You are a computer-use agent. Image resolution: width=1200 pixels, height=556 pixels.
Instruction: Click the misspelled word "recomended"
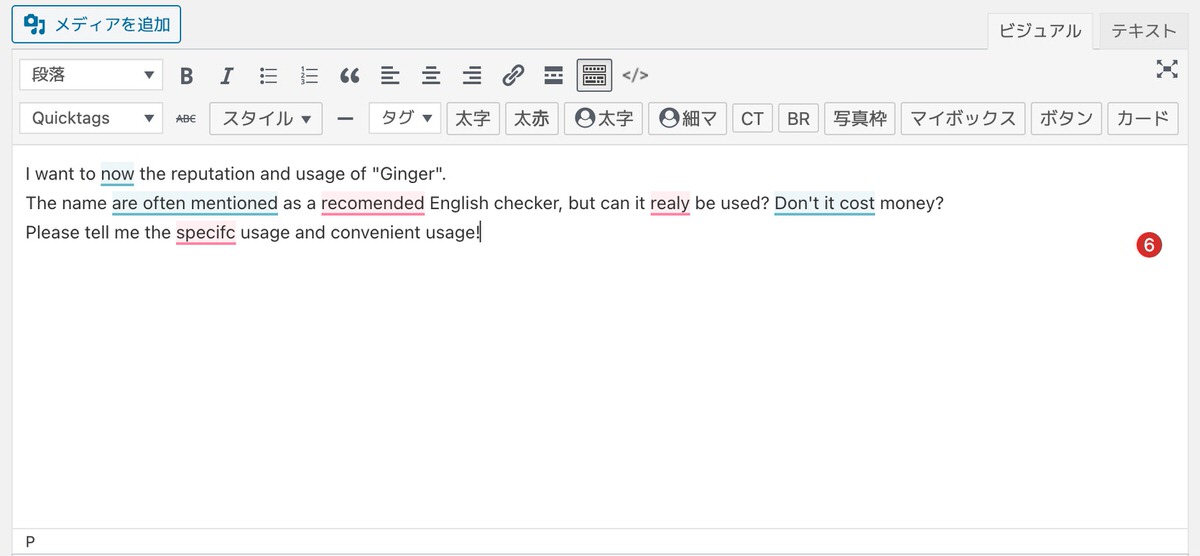373,203
